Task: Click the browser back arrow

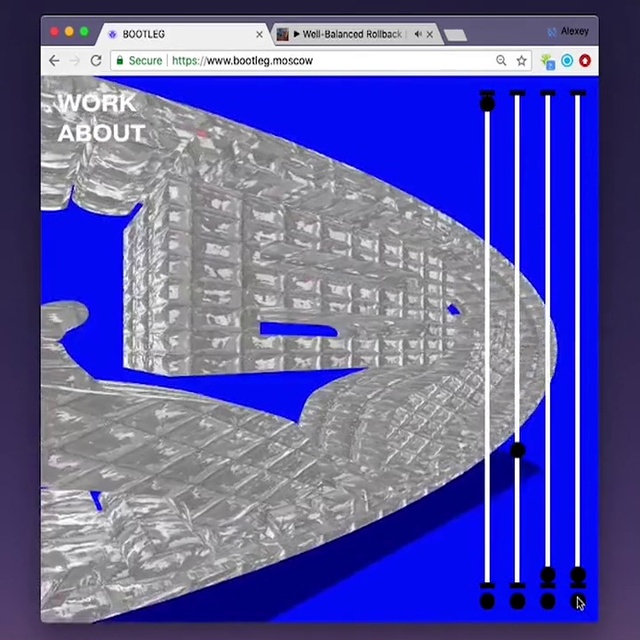Action: (53, 61)
